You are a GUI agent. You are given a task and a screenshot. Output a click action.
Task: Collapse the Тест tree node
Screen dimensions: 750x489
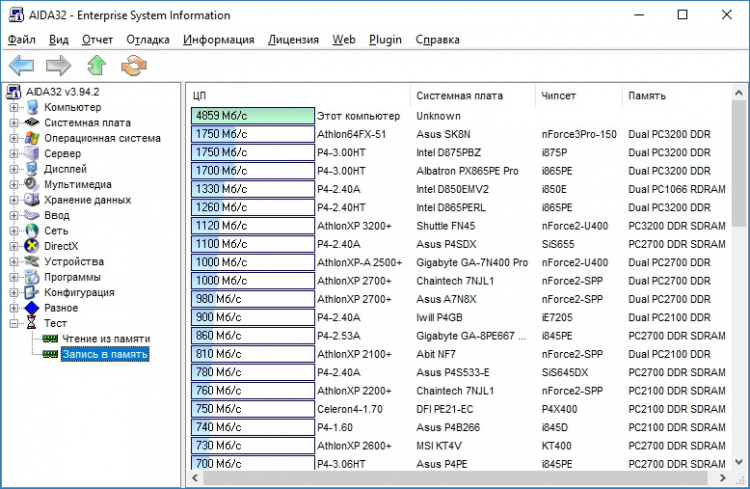click(x=15, y=324)
